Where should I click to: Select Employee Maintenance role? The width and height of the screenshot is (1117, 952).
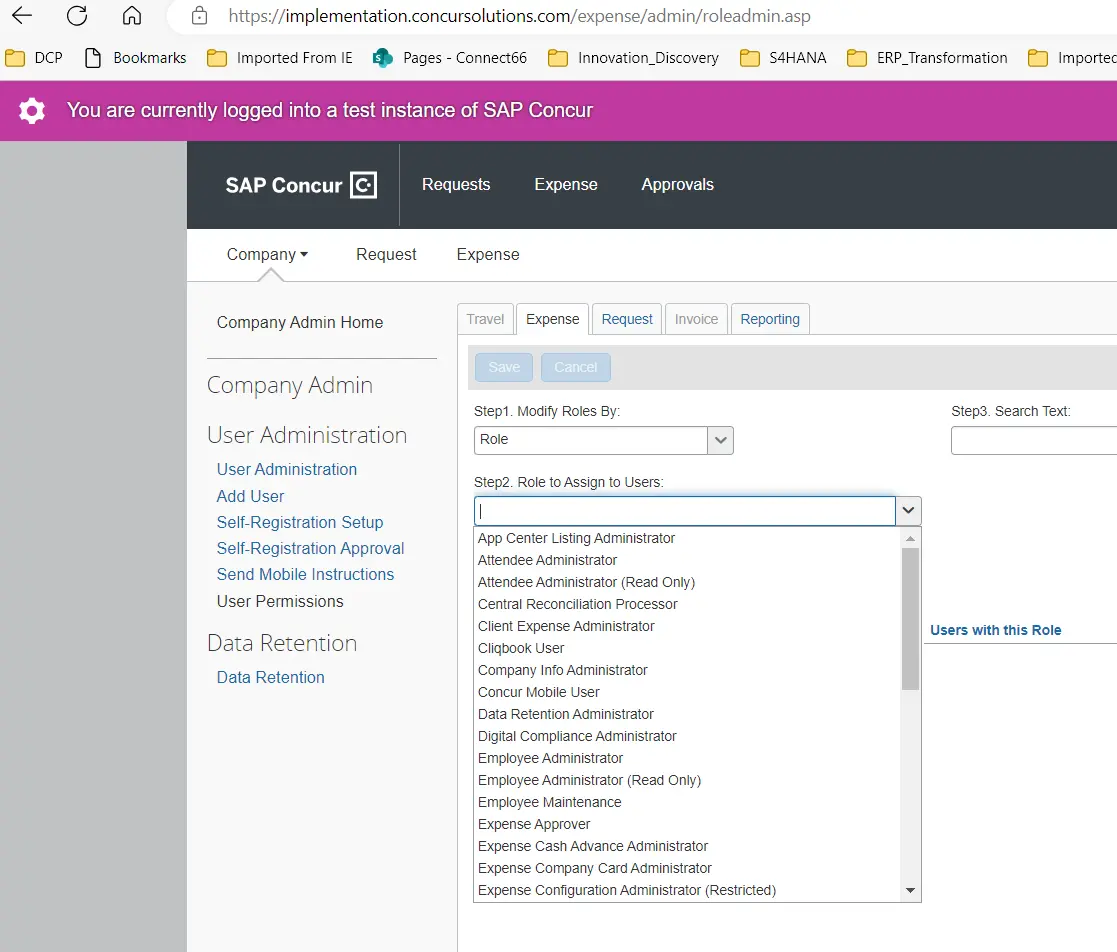click(x=687, y=803)
